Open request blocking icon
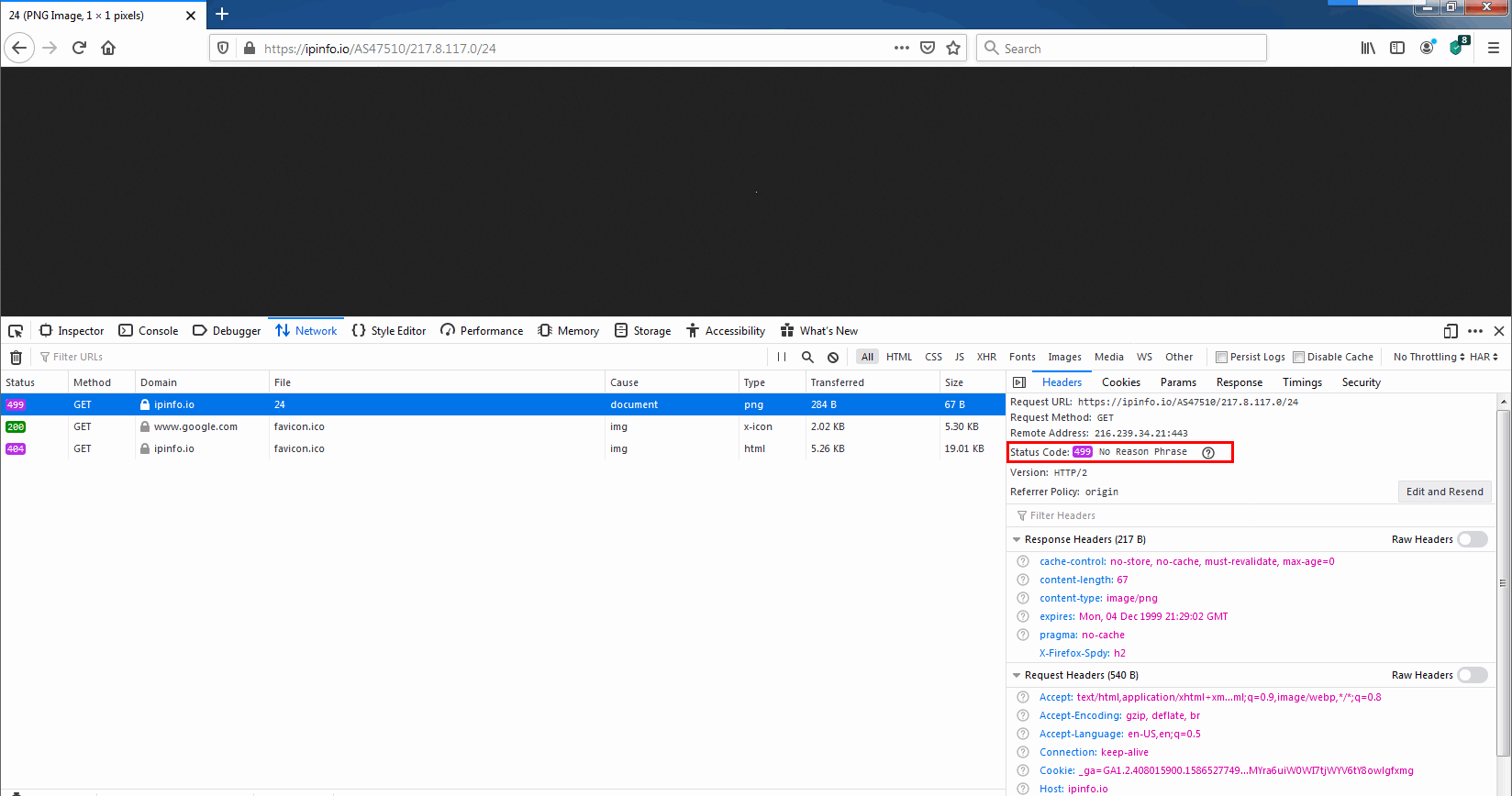This screenshot has height=796, width=1512. [833, 358]
